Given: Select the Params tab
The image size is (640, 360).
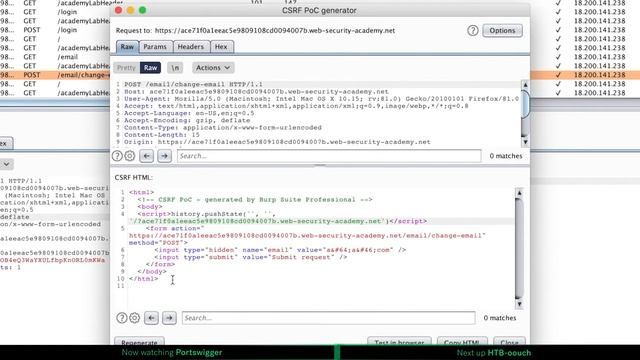Looking at the screenshot, I should point(155,47).
